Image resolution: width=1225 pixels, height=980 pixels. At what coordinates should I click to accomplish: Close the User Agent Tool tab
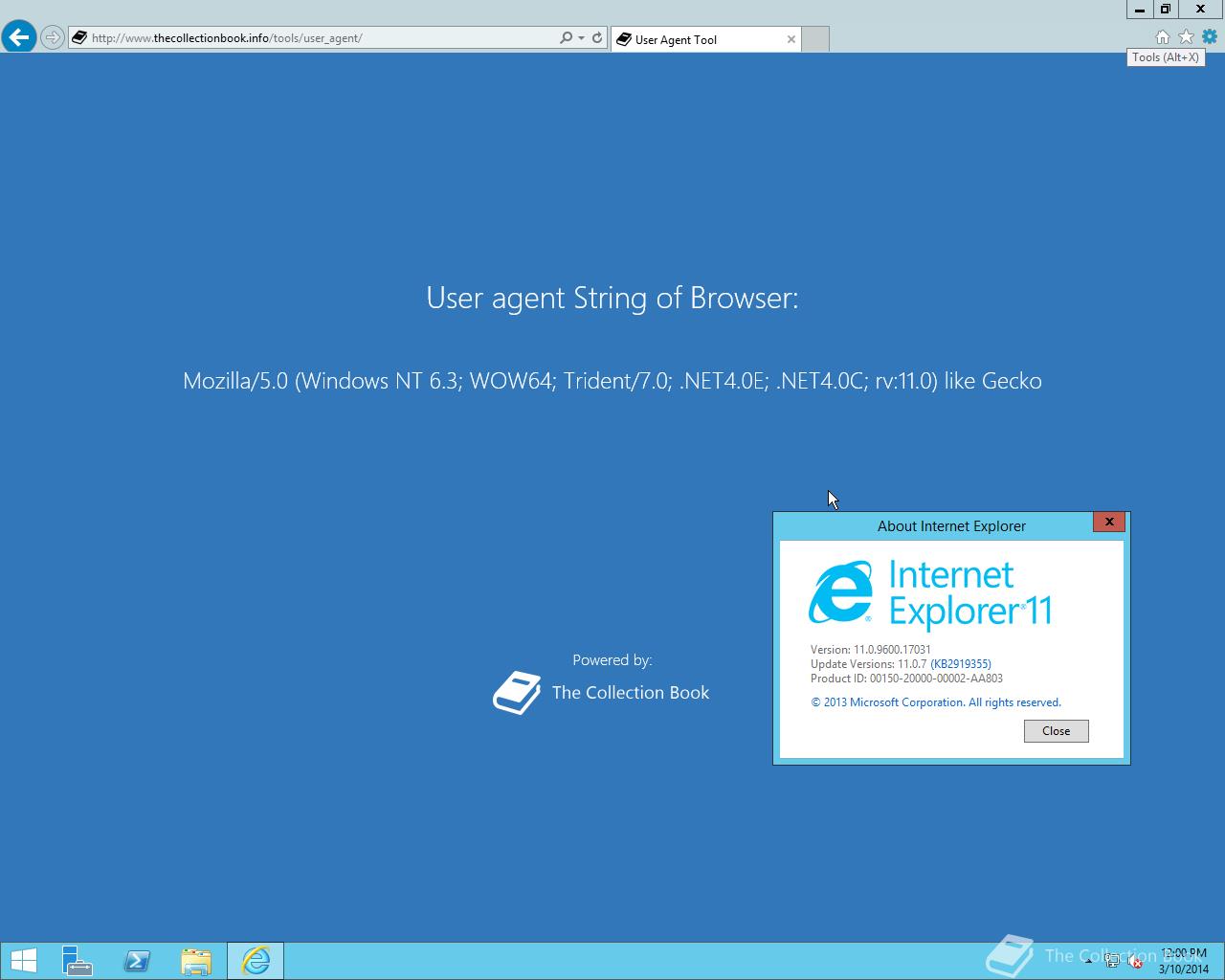point(791,39)
